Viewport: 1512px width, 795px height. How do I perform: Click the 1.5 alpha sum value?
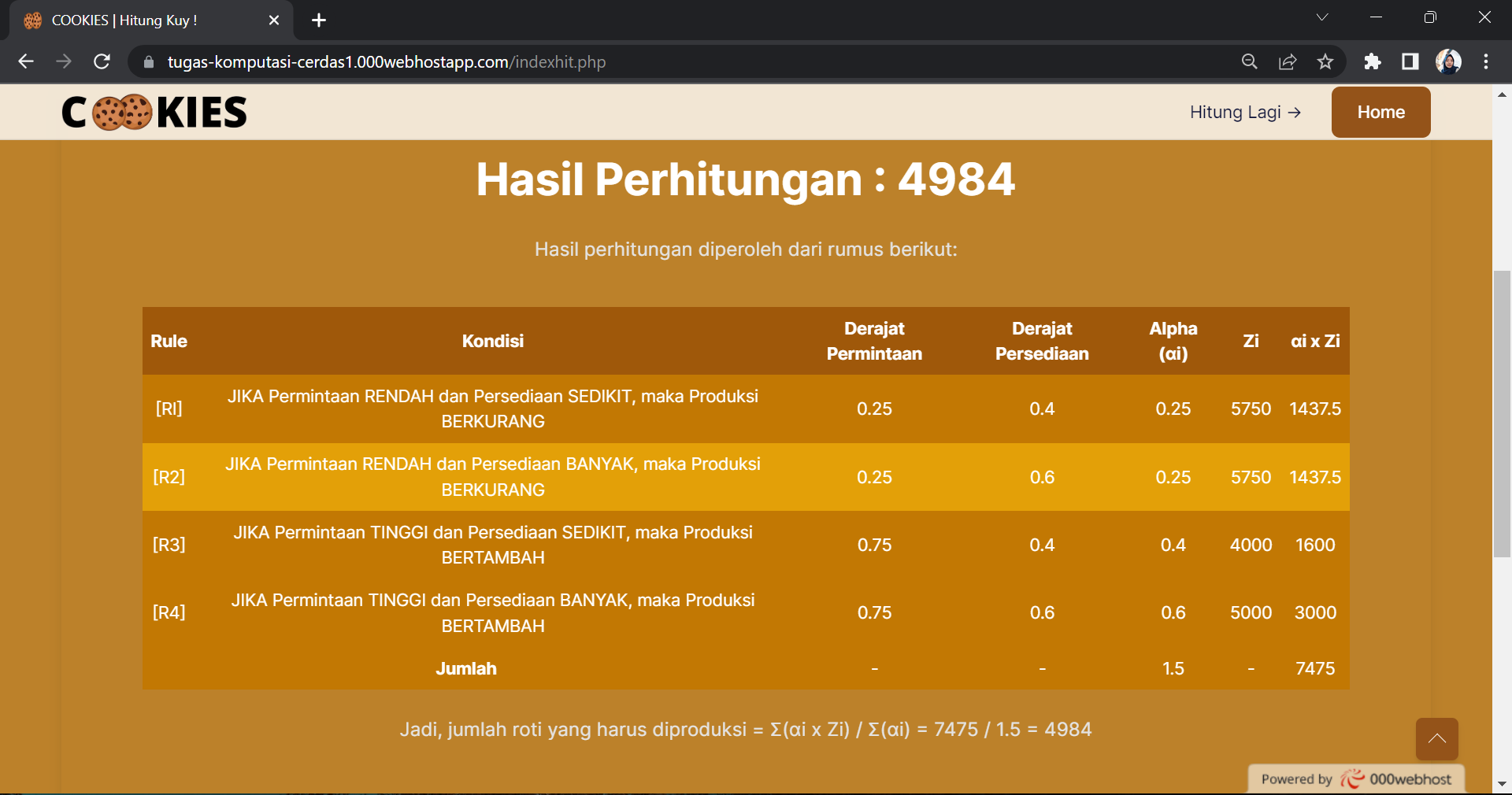1173,668
